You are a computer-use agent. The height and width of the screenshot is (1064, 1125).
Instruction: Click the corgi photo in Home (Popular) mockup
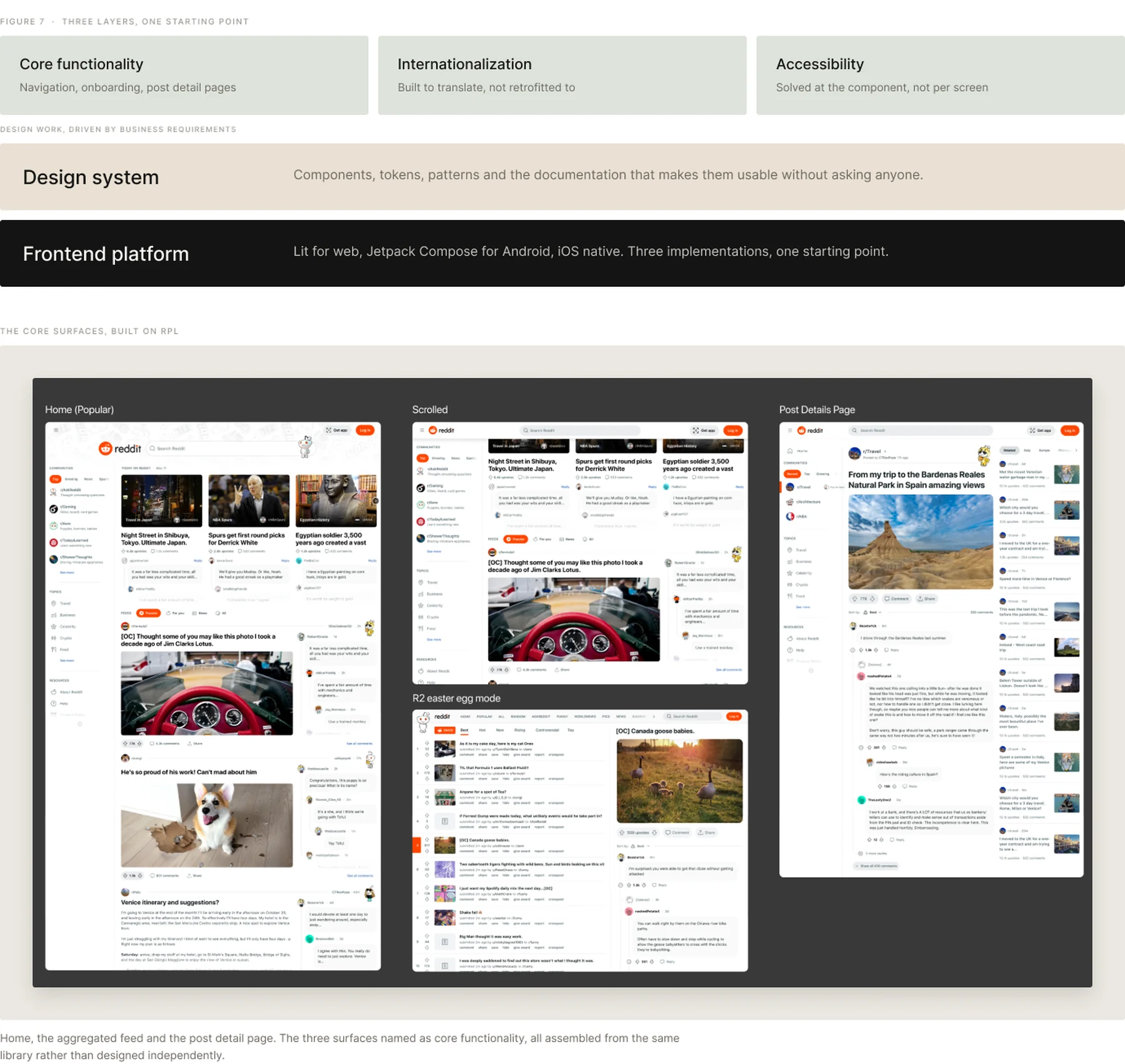tap(207, 825)
